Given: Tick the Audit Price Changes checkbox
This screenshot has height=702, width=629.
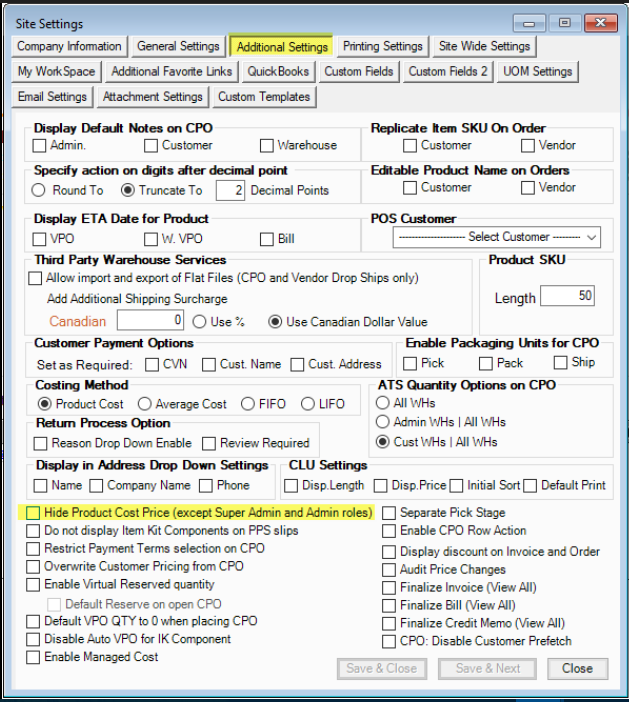Looking at the screenshot, I should coord(389,569).
